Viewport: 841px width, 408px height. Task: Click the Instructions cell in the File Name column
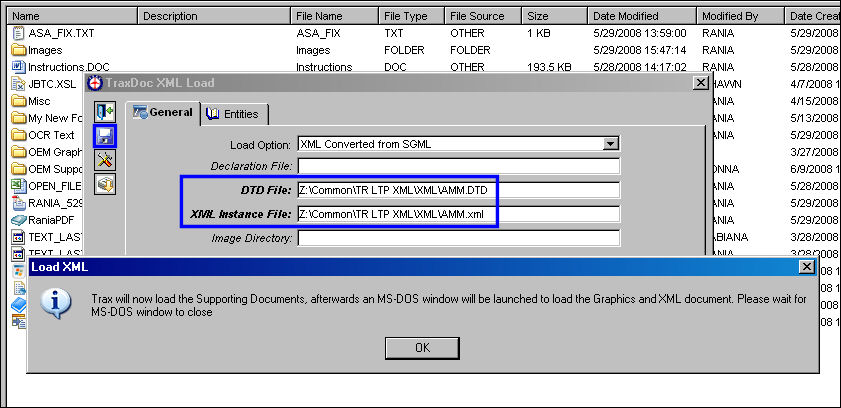(324, 68)
